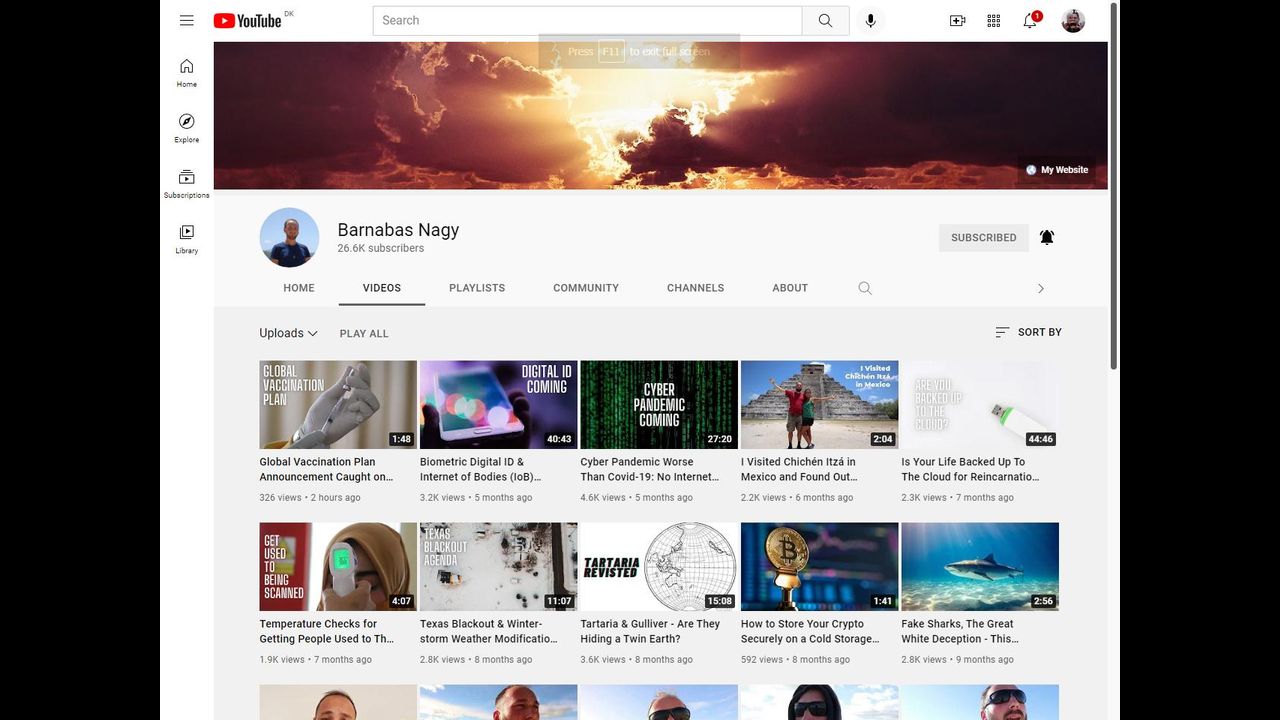
Task: Open the My Website banner link
Action: click(1057, 170)
